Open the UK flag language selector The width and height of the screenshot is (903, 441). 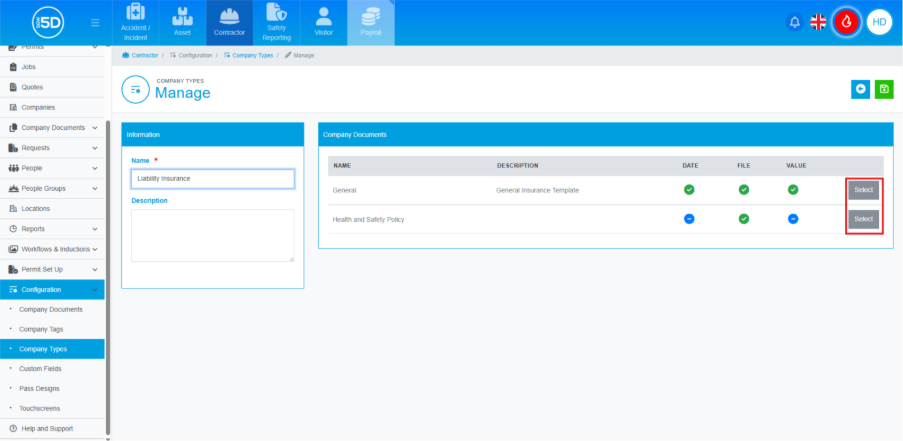tap(818, 22)
